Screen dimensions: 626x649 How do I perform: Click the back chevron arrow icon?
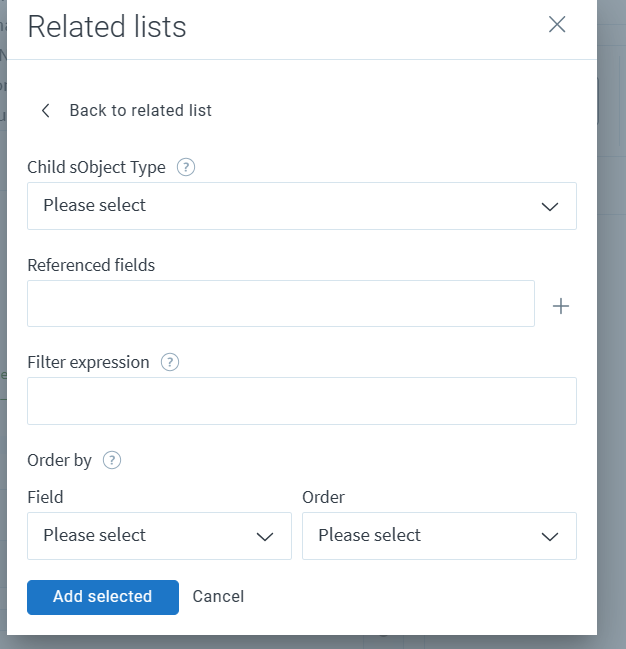pos(46,111)
